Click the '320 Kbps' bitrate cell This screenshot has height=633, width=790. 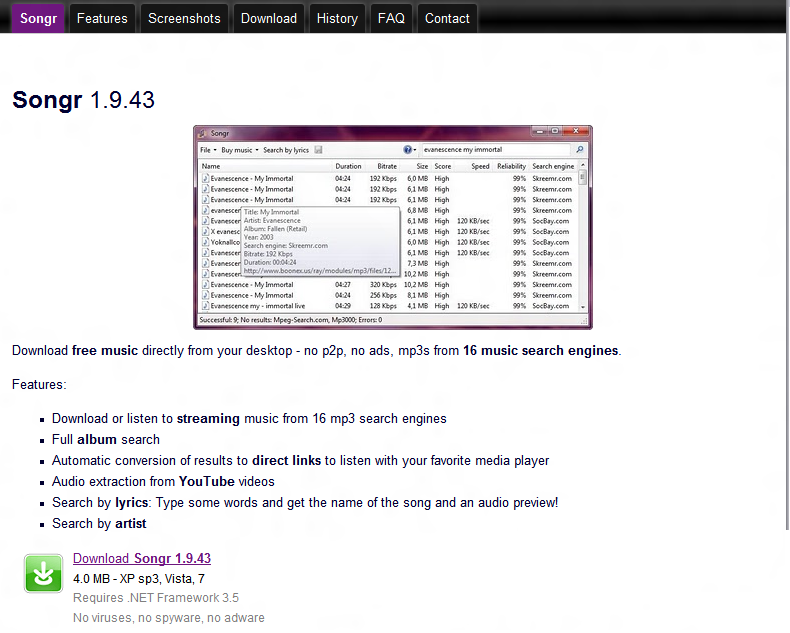(383, 284)
